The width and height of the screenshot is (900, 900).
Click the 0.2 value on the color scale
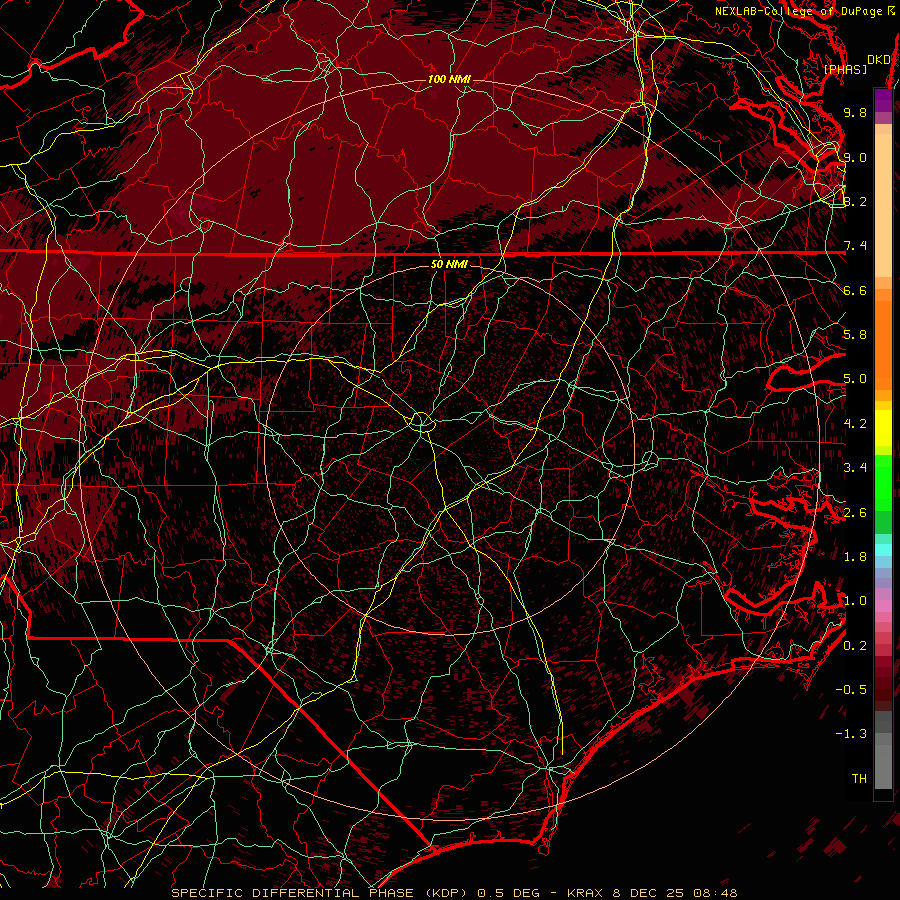(855, 645)
